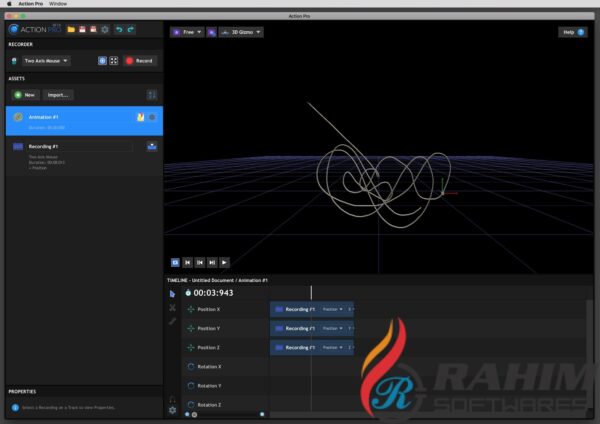
Task: Open the Window menu in menu bar
Action: [x=58, y=3]
